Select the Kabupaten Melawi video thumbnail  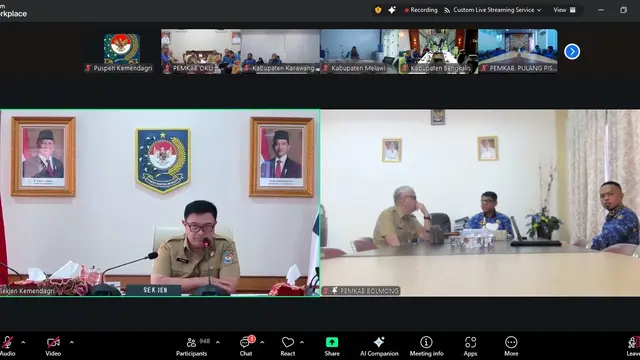[x=359, y=51]
